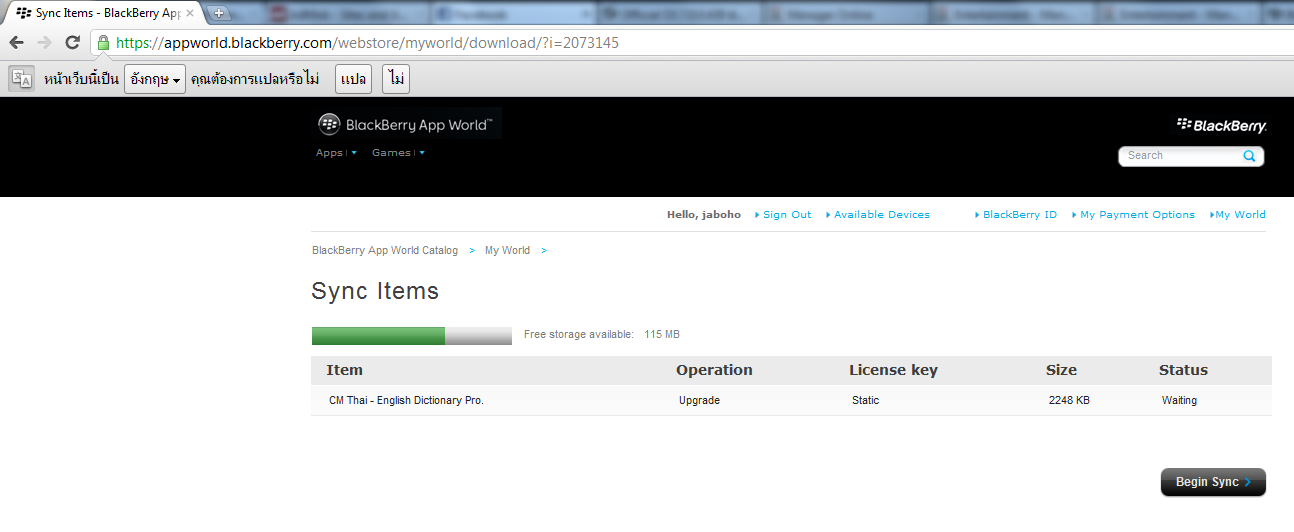
Task: Click the translate icon in the bar
Action: [22, 79]
